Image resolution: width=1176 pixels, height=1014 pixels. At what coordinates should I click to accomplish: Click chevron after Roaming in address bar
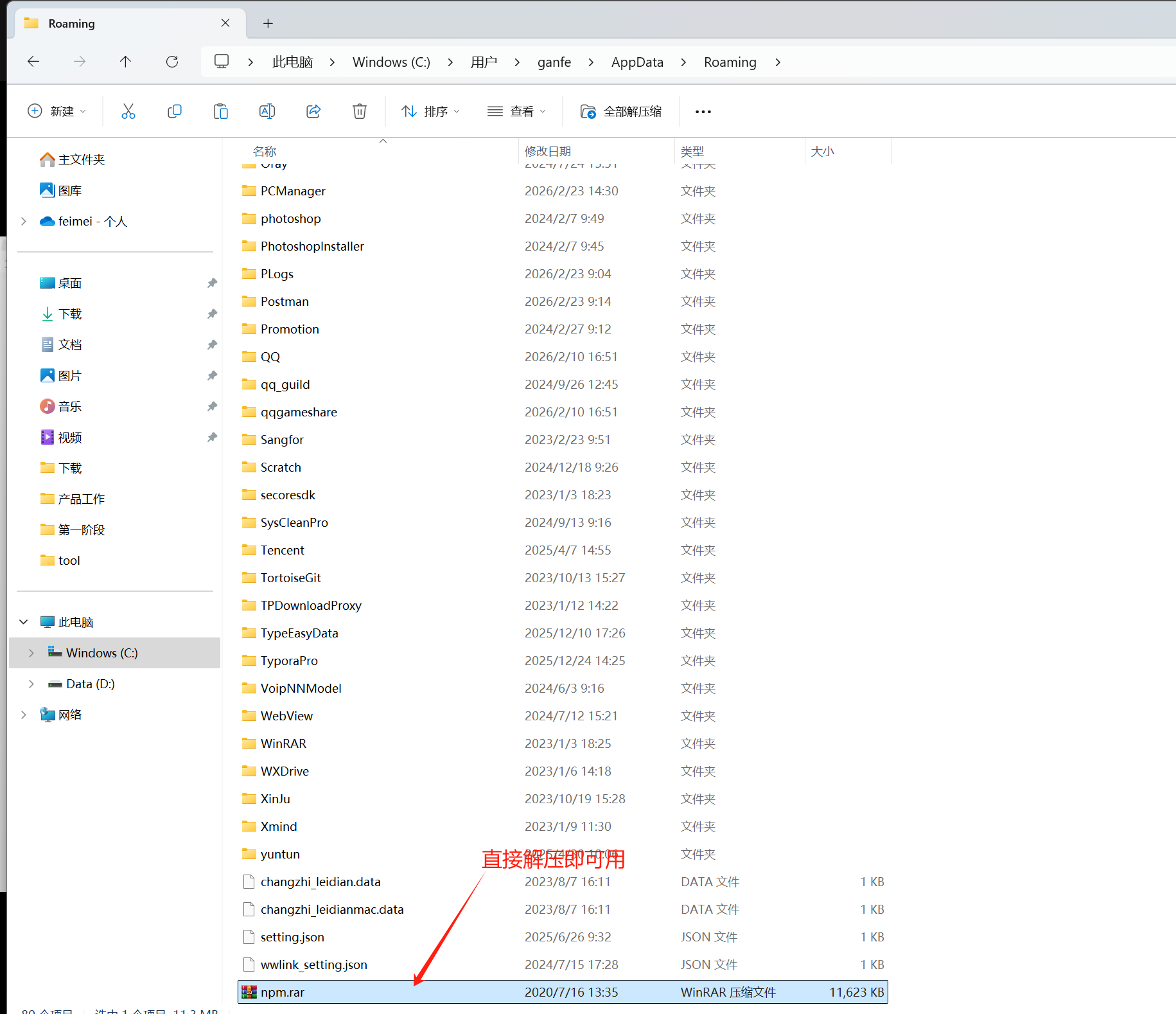(778, 62)
